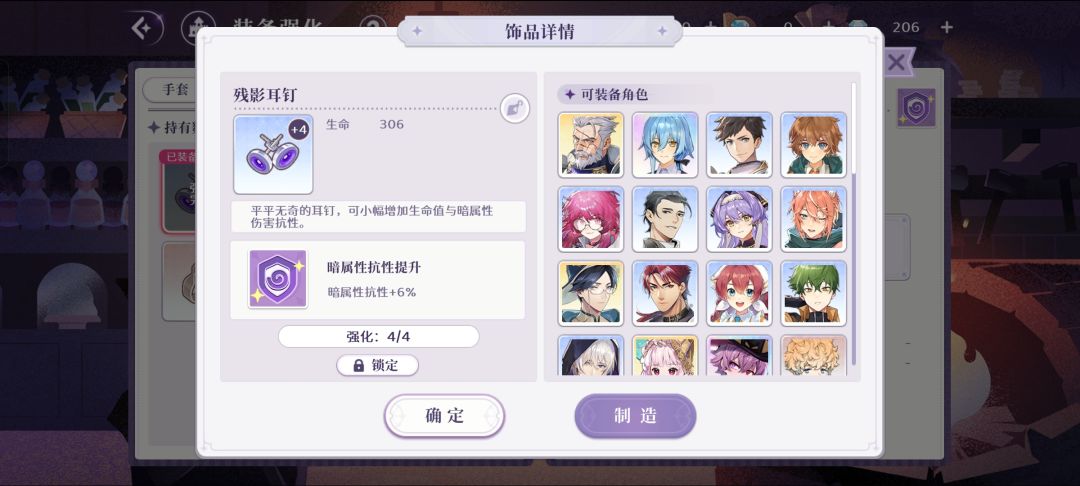The height and width of the screenshot is (486, 1080).
Task: Toggle the 锁定 lock button
Action: point(377,366)
